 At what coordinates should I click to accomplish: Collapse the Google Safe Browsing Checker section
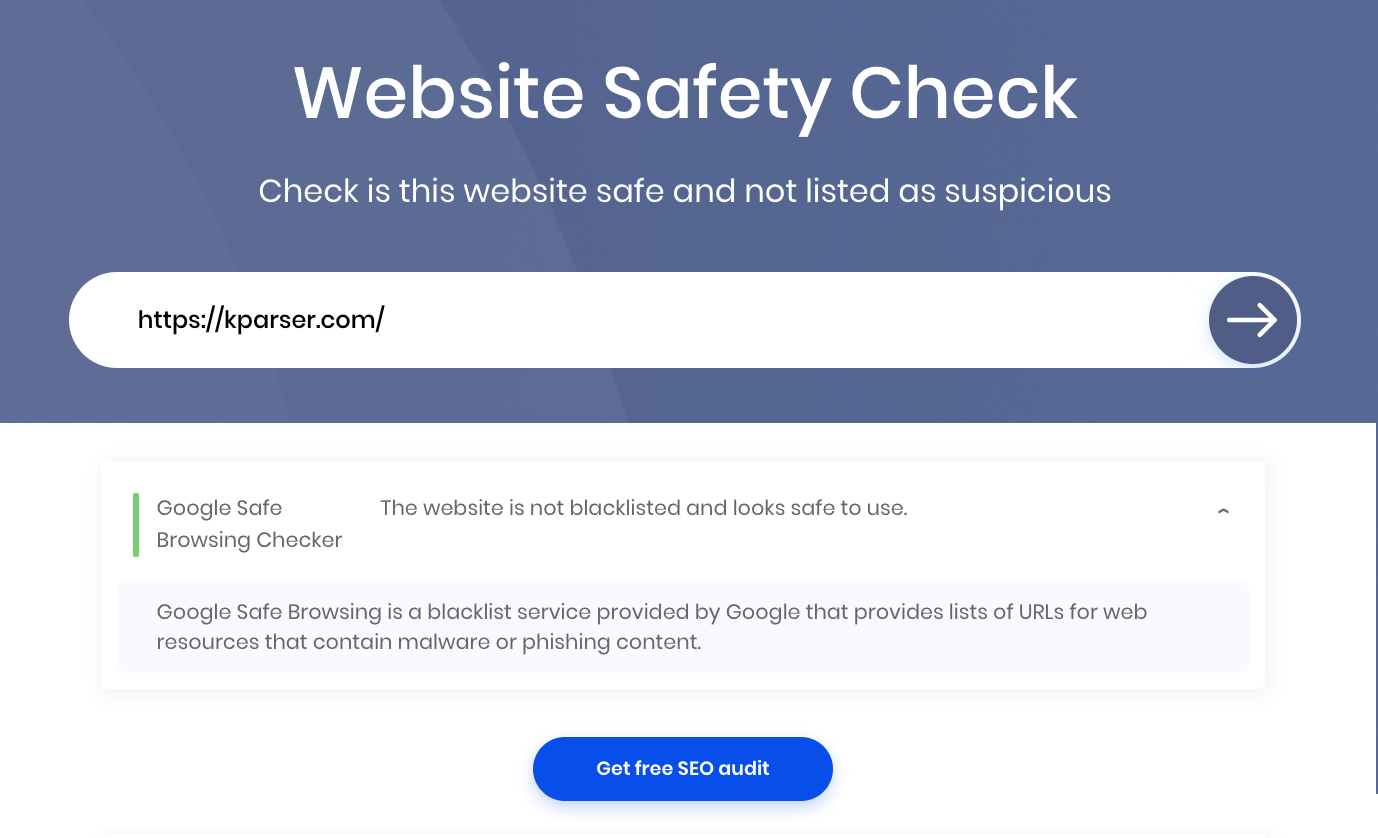tap(1223, 511)
